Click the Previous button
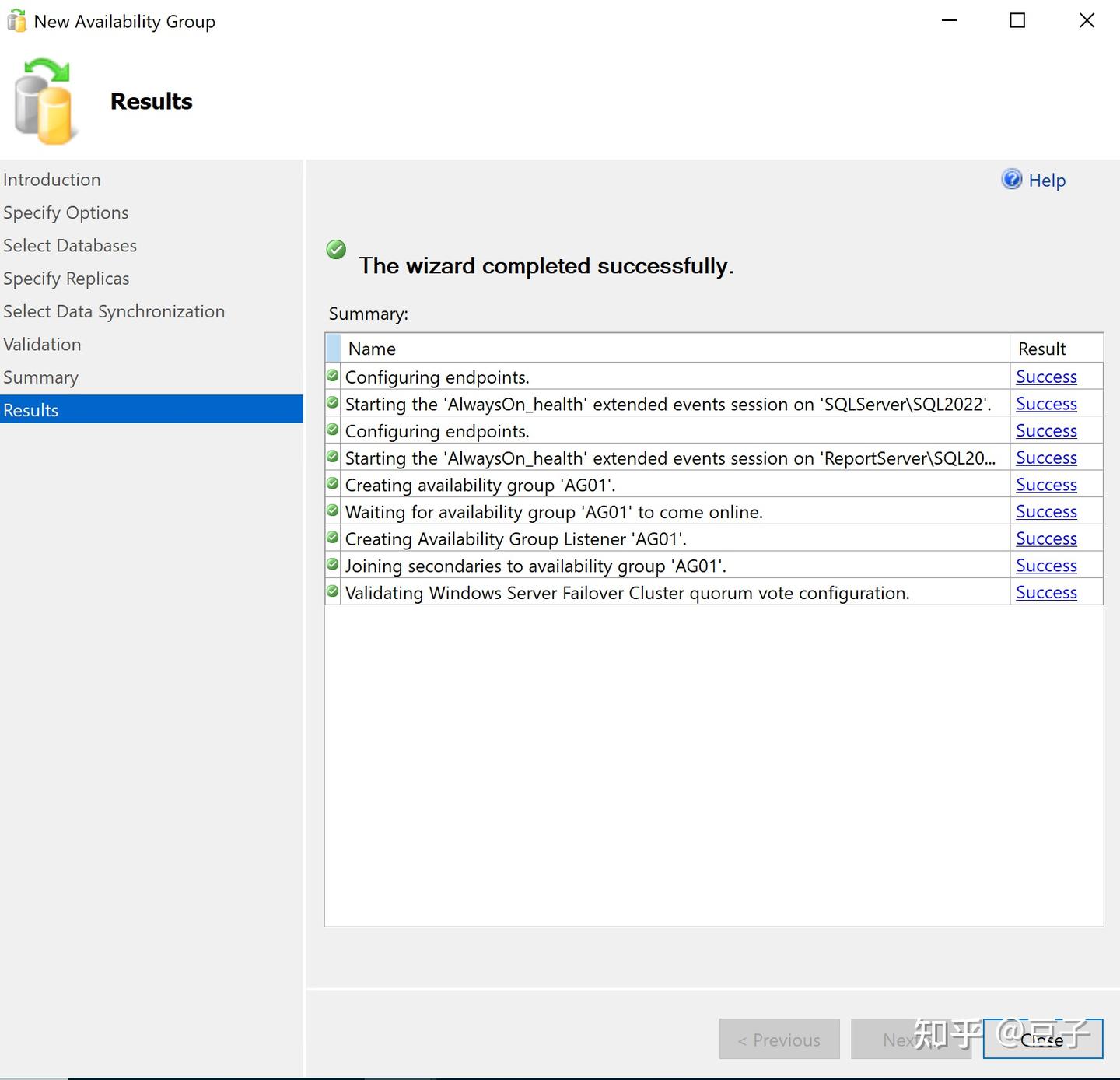 (779, 1039)
